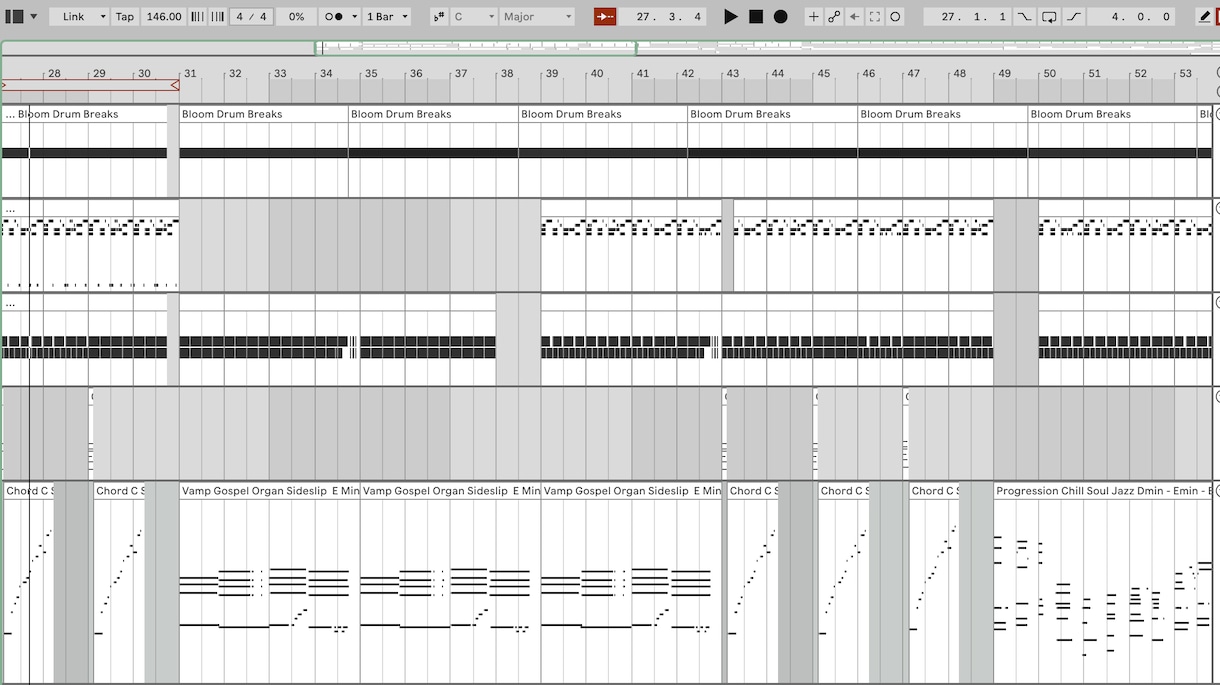Select the 146.00 tempo field
The width and height of the screenshot is (1220, 685).
(x=163, y=16)
